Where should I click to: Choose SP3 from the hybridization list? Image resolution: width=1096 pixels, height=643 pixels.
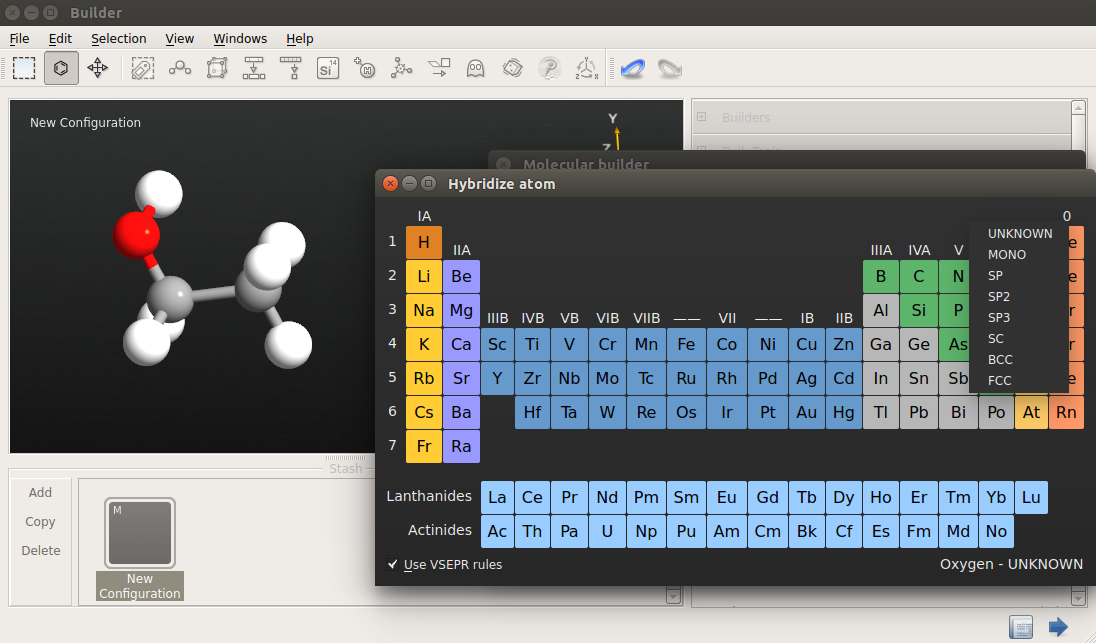click(1000, 317)
